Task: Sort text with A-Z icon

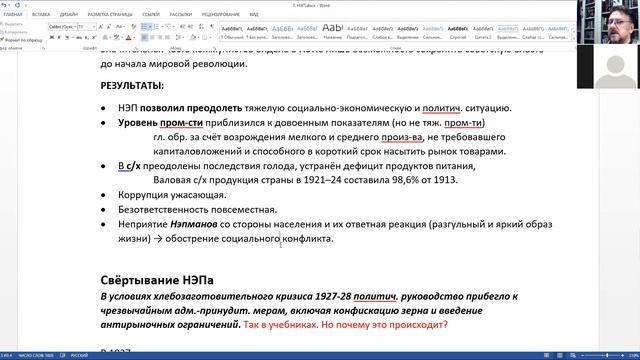Action: tap(201, 27)
